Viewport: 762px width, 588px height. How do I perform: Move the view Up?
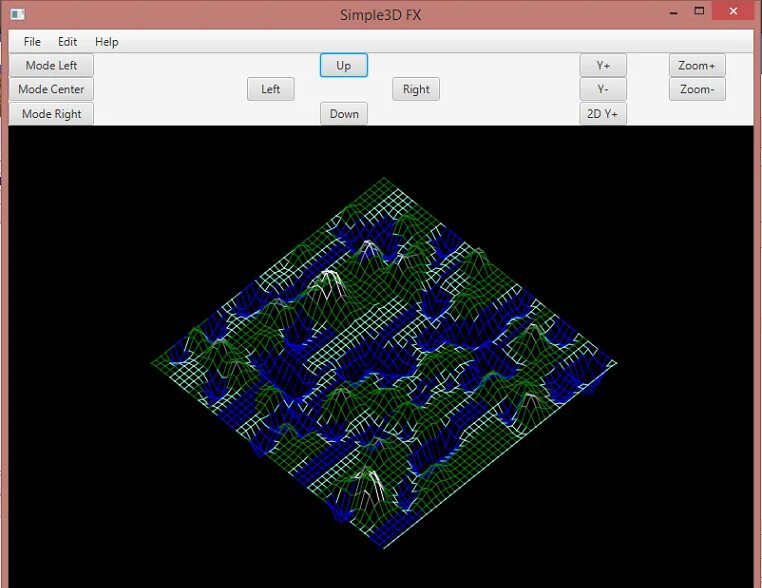344,65
